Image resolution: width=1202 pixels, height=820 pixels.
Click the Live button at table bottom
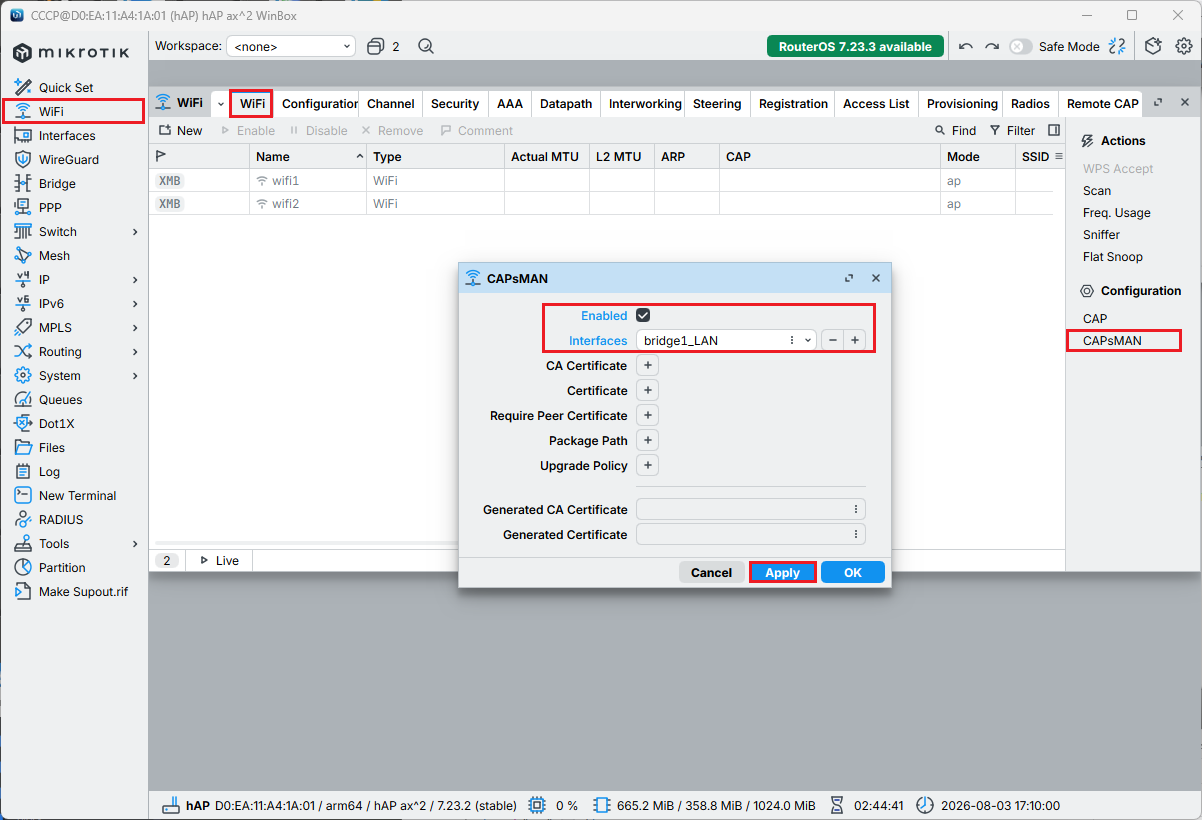[x=219, y=561]
